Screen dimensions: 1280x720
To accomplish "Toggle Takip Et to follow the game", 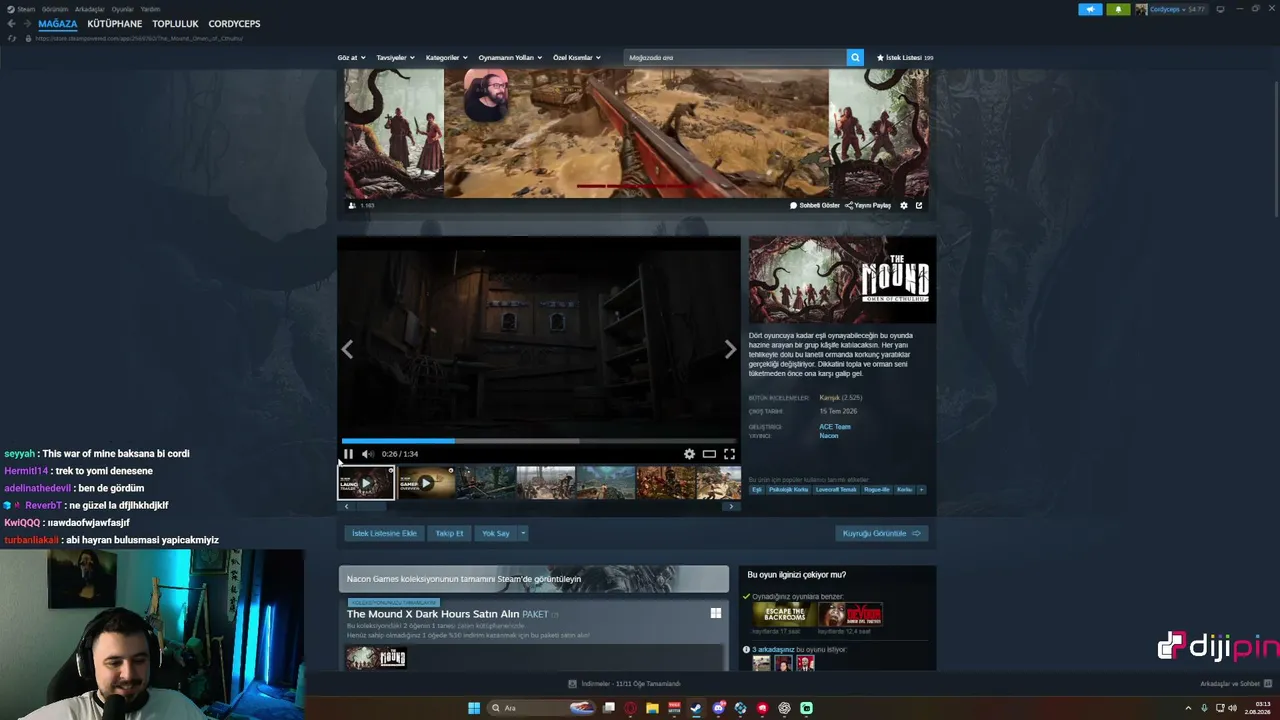I will point(449,533).
